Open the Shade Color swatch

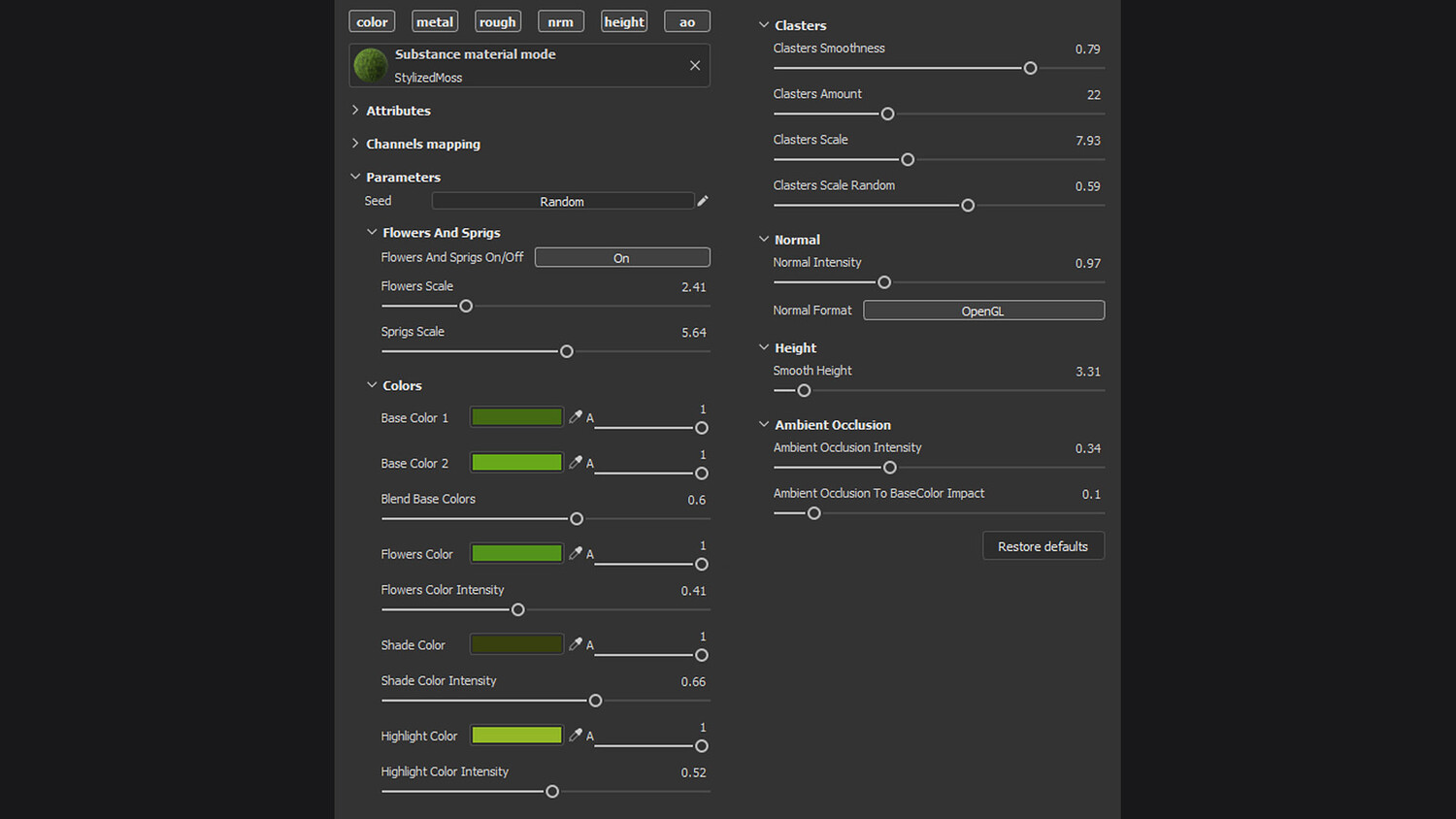516,644
